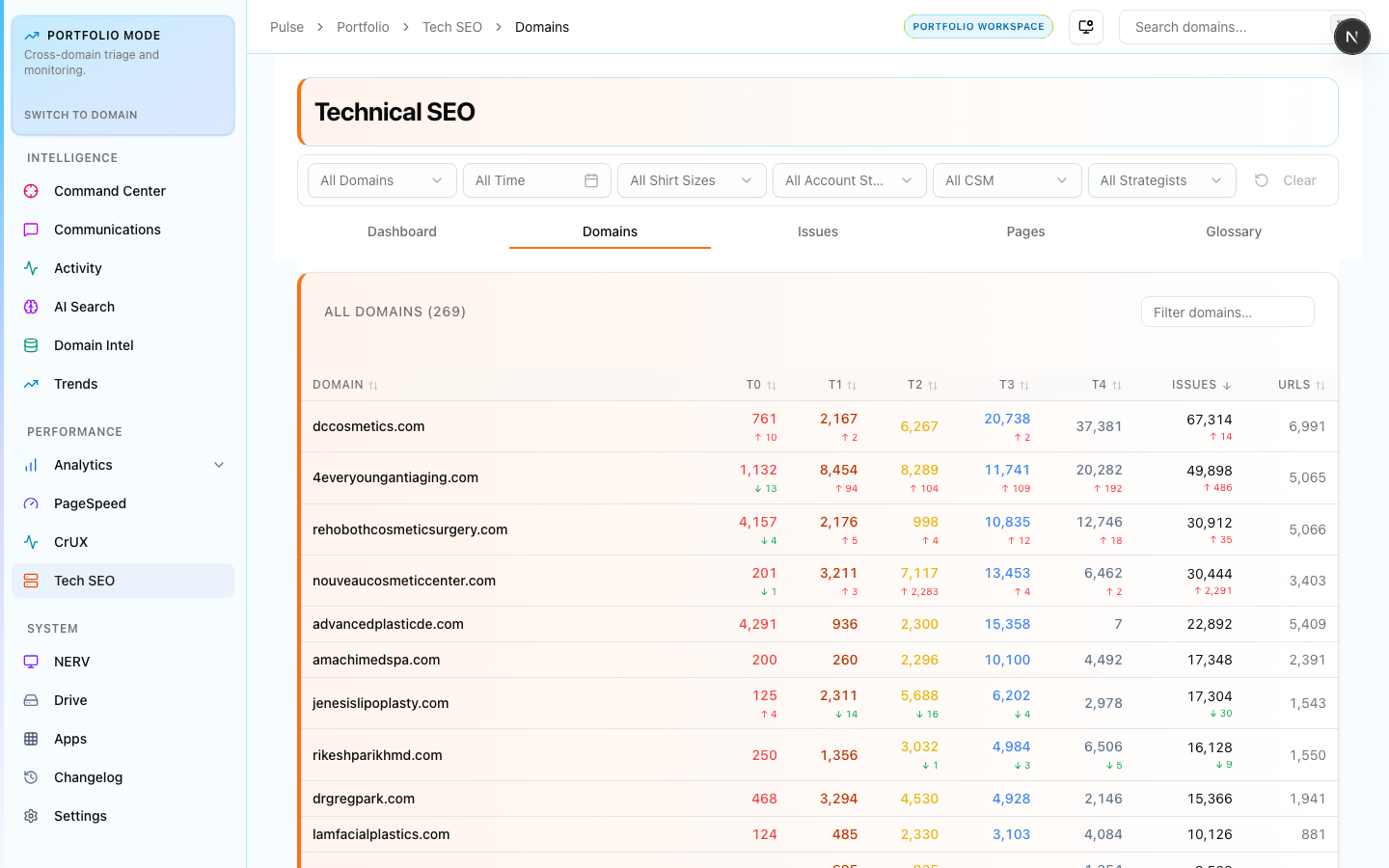1389x868 pixels.
Task: Toggle sort on the Domain column header
Action: click(344, 385)
